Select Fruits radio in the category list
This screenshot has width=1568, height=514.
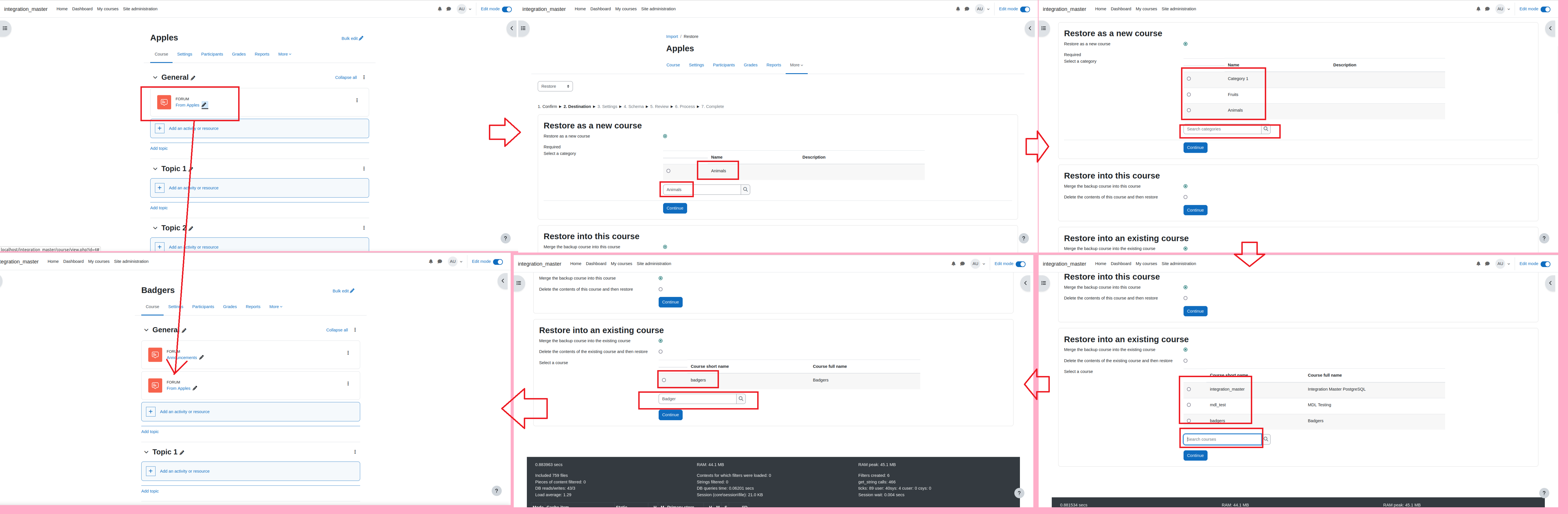point(1189,94)
